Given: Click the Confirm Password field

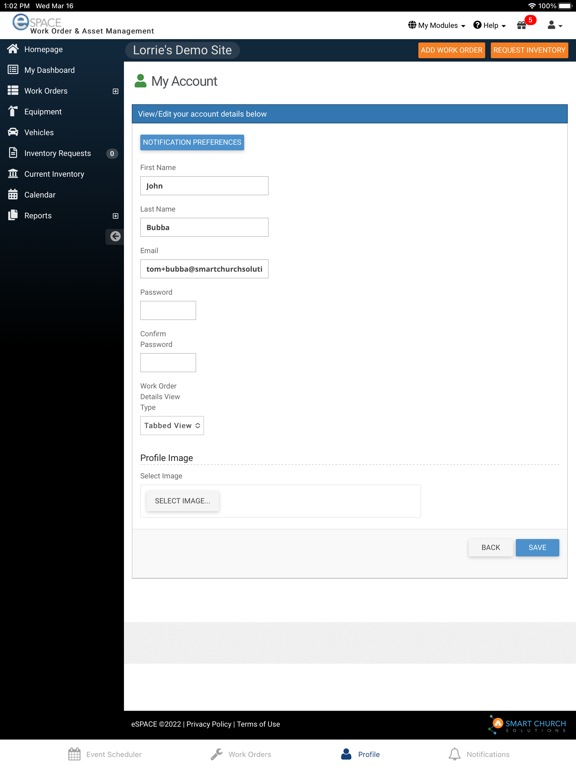Looking at the screenshot, I should click(x=168, y=362).
